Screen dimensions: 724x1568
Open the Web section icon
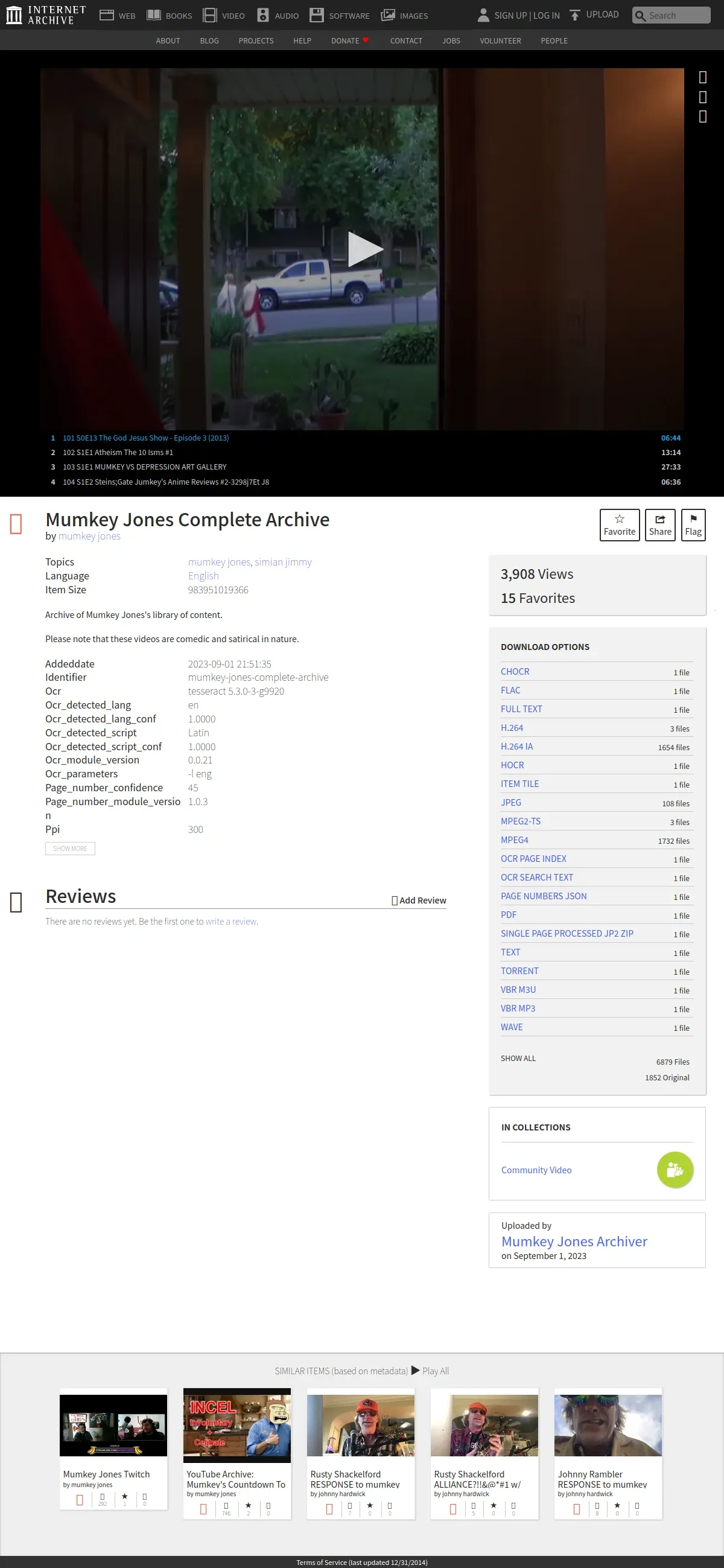[x=106, y=15]
